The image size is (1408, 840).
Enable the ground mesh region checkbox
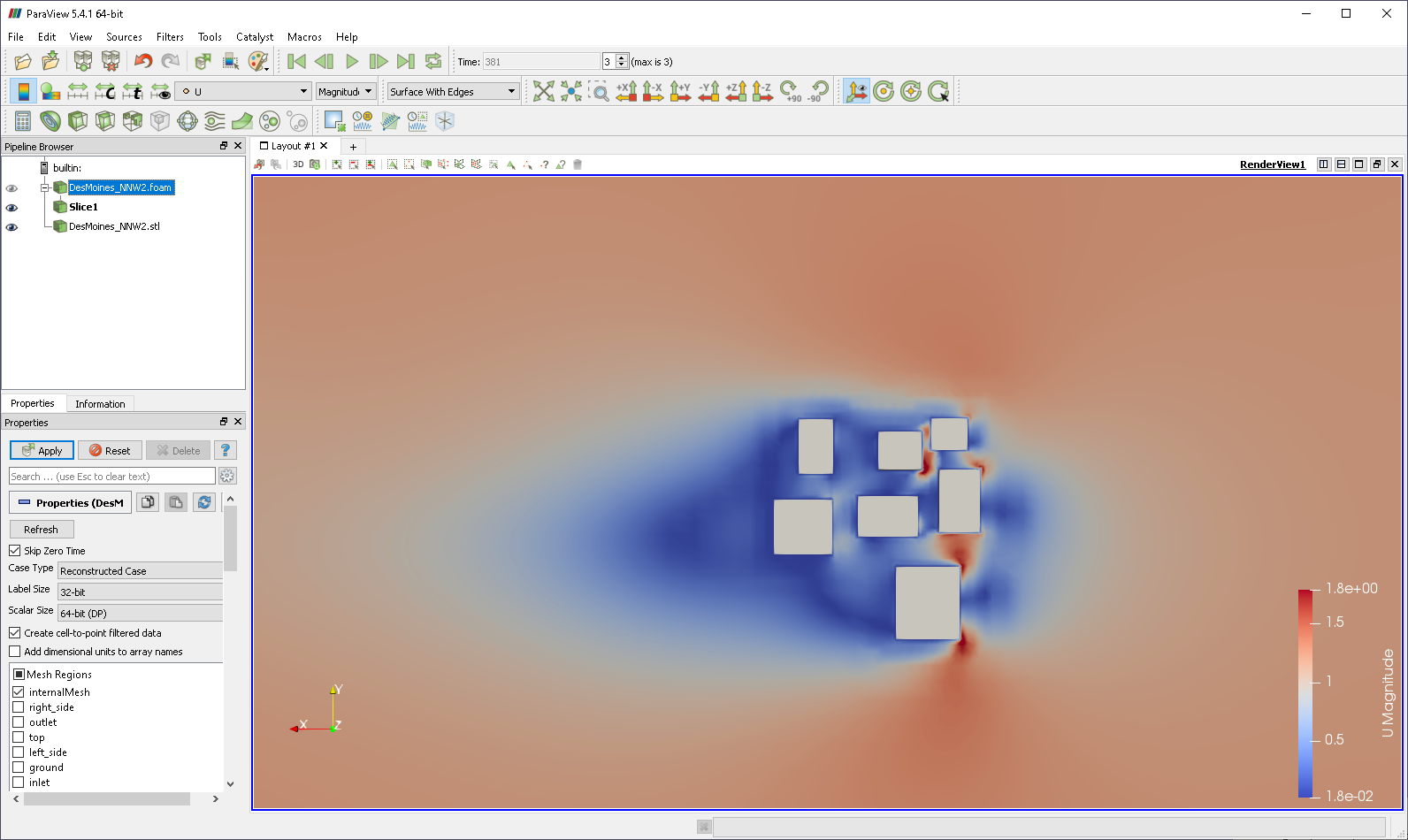click(19, 767)
